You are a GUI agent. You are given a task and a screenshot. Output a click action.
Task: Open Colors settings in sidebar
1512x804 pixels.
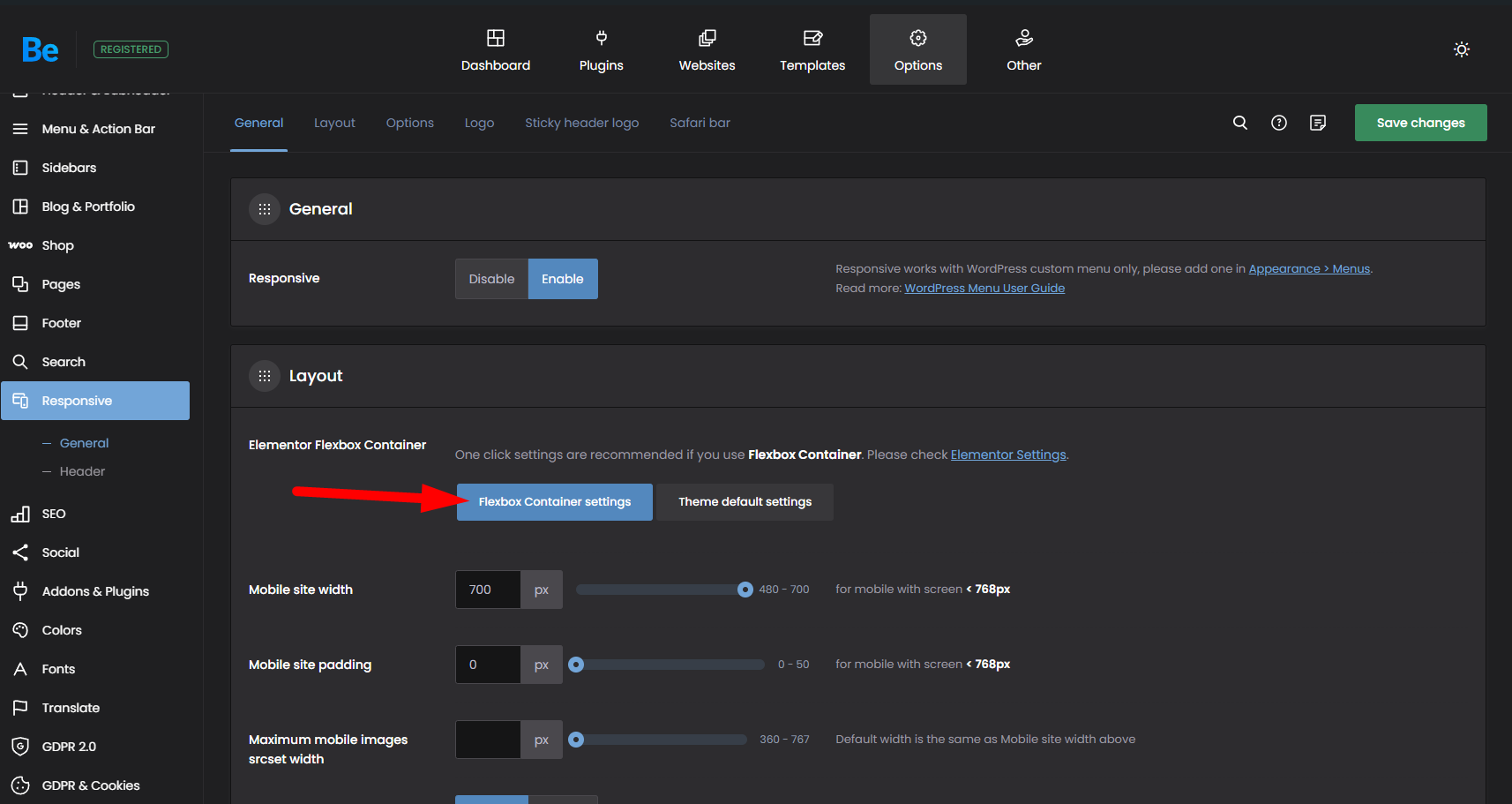95,630
